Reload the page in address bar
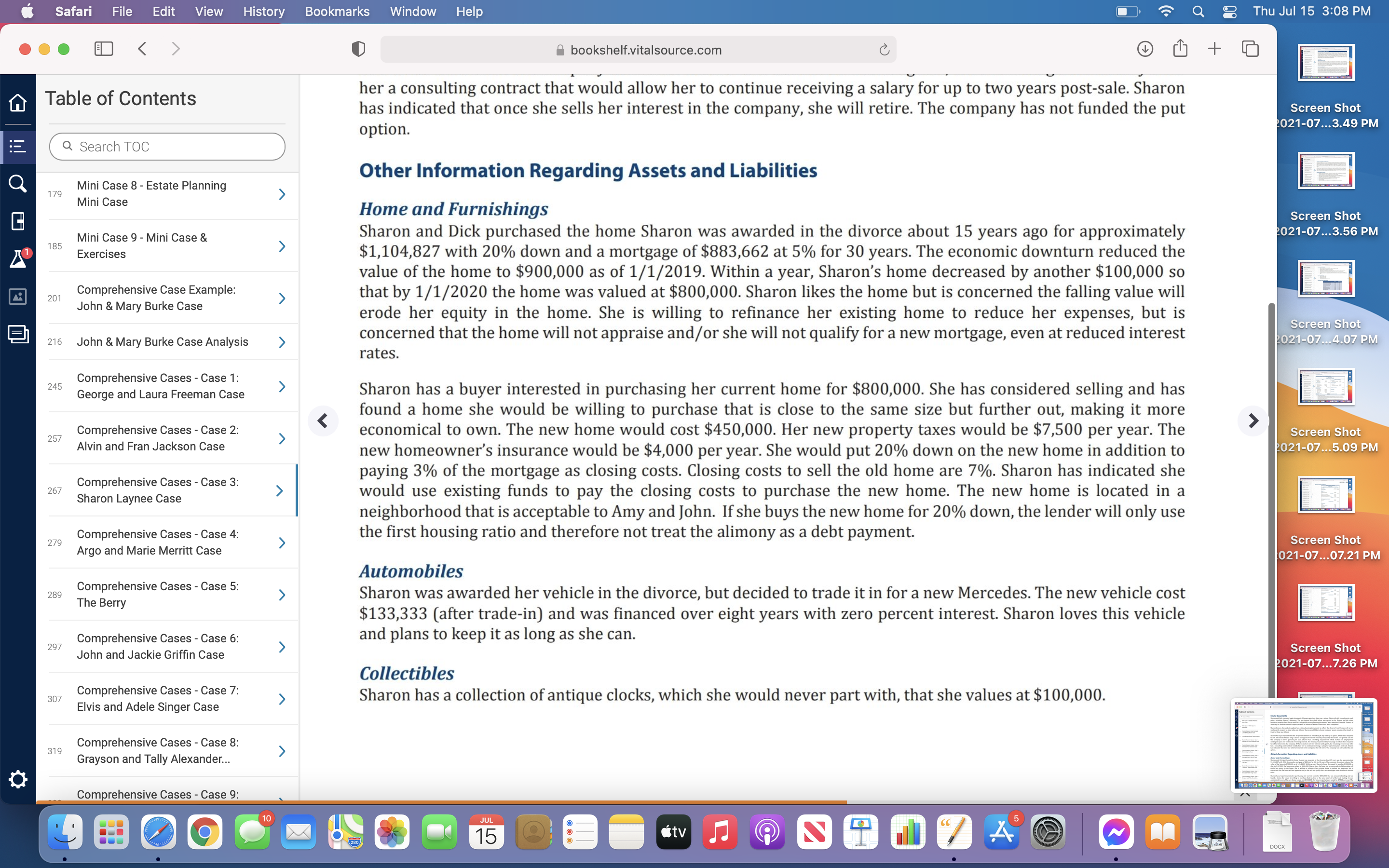 pyautogui.click(x=884, y=50)
